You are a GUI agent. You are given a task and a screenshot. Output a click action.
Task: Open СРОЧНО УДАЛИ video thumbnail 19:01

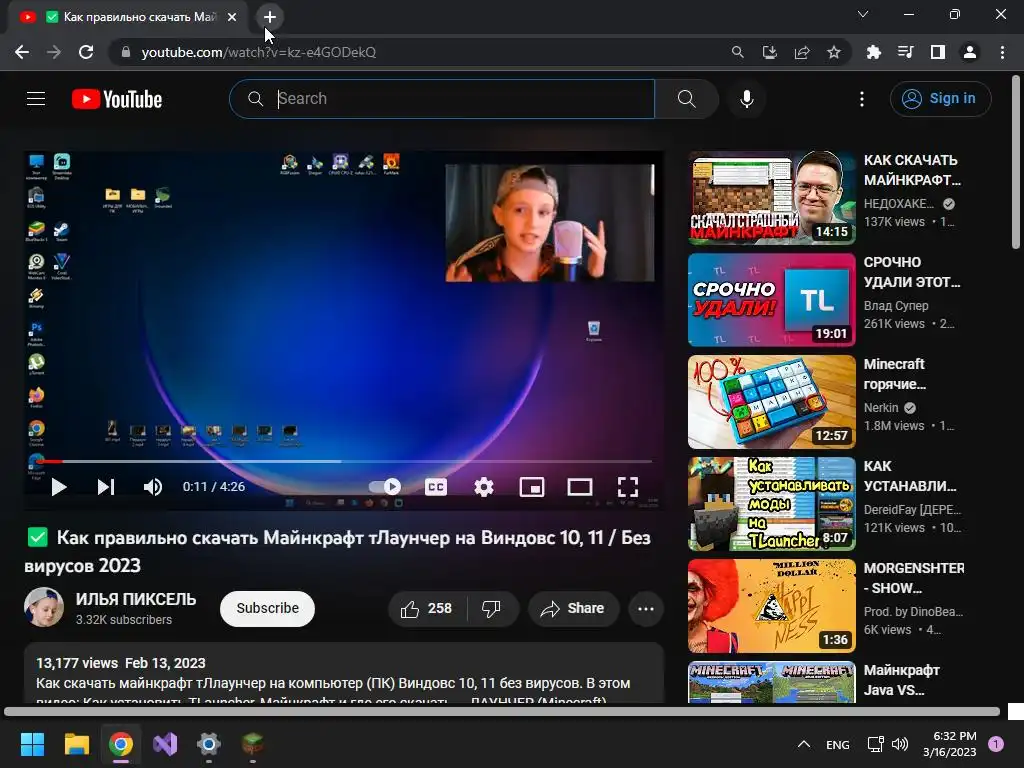pos(772,300)
